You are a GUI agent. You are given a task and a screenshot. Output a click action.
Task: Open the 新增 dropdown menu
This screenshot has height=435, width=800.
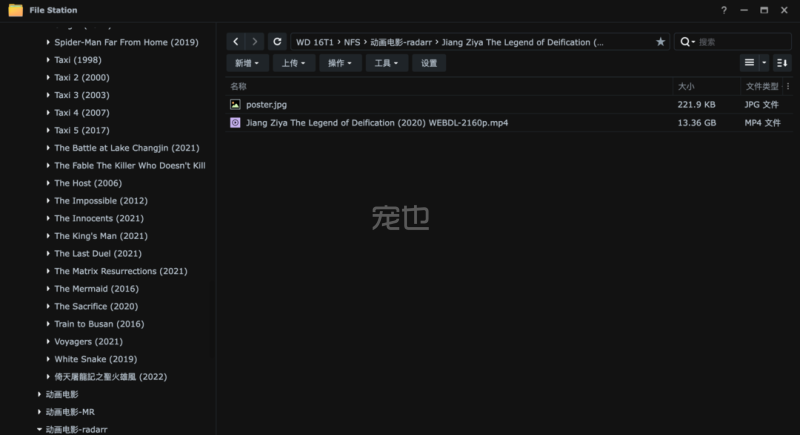(x=246, y=63)
